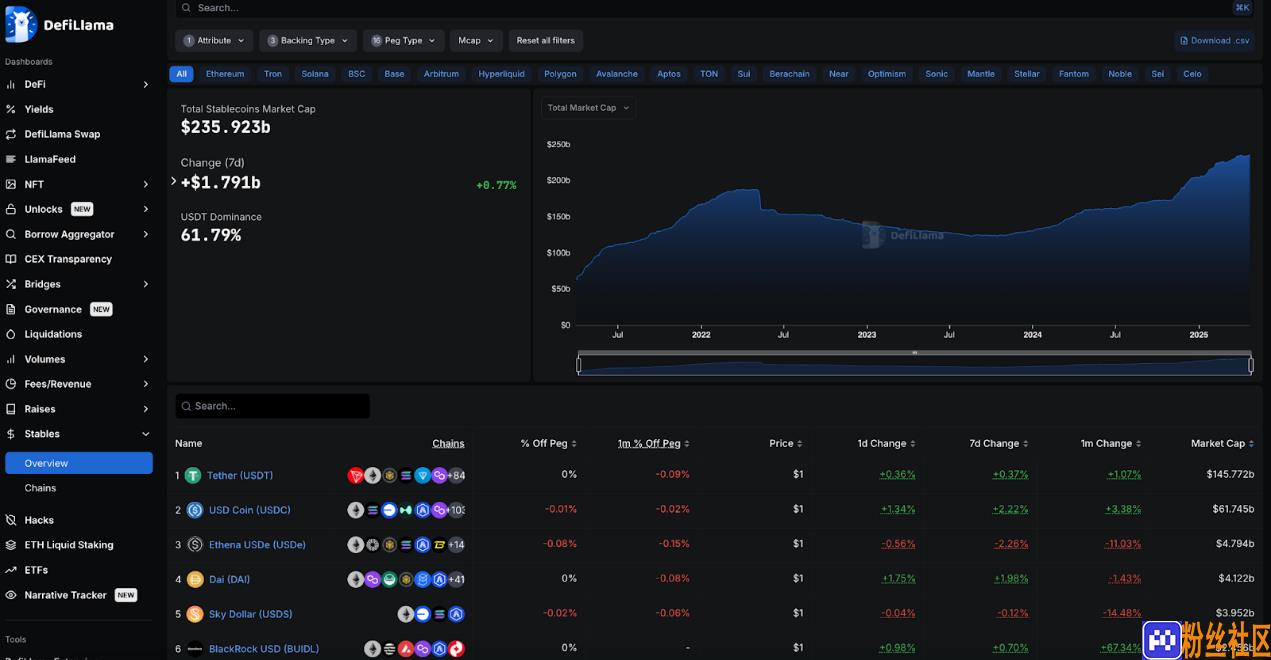Click Reset all filters button
Viewport: 1271px width, 660px height.
point(546,40)
